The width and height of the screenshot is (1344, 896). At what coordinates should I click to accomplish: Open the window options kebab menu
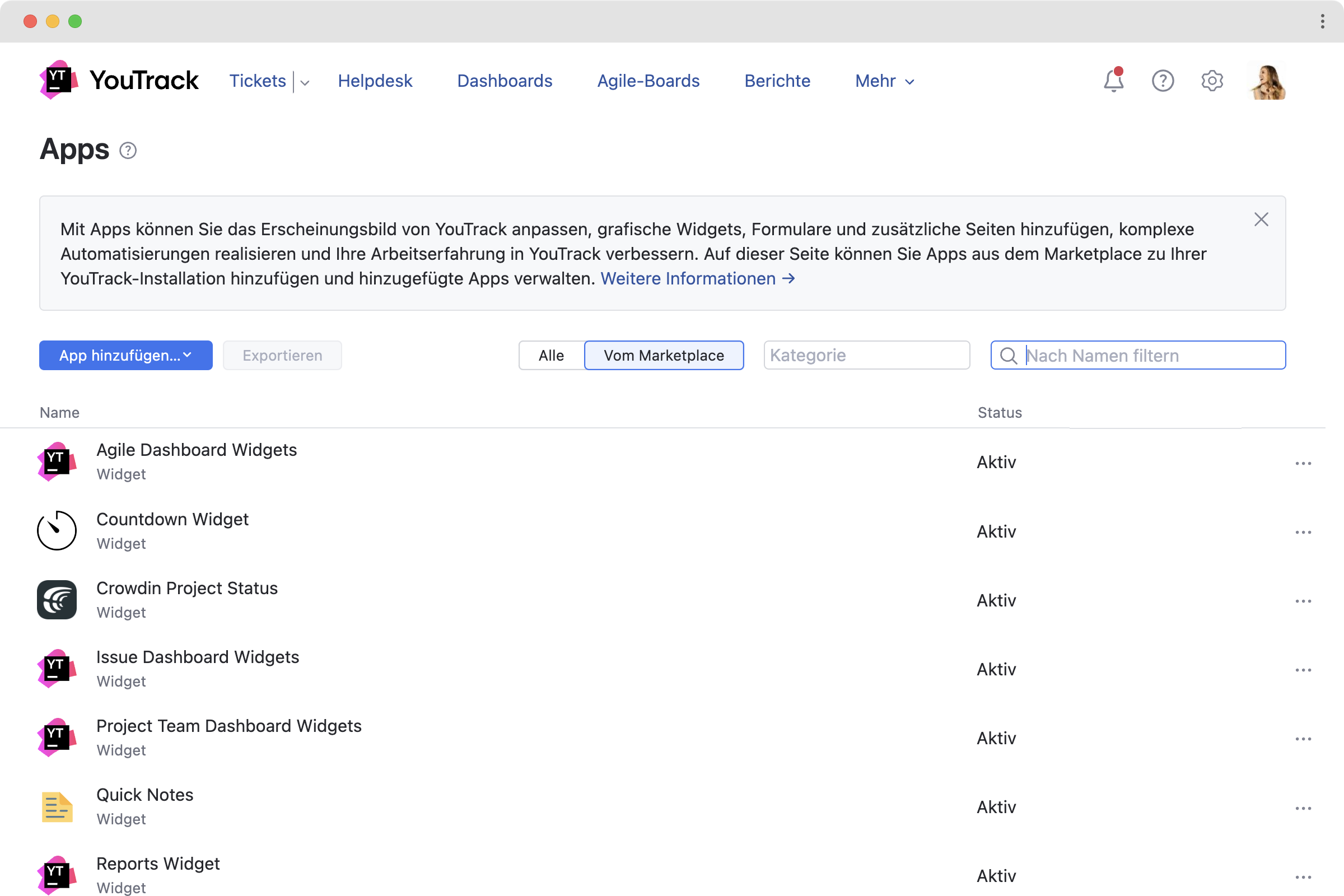pos(1322,21)
